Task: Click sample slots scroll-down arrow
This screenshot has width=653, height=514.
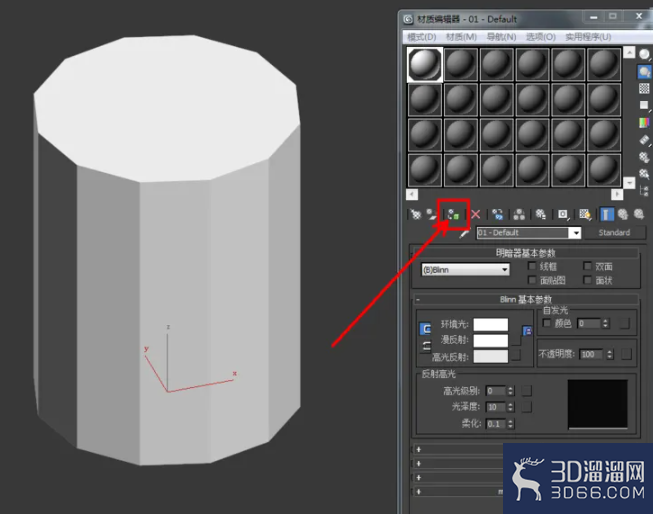Action: (629, 182)
